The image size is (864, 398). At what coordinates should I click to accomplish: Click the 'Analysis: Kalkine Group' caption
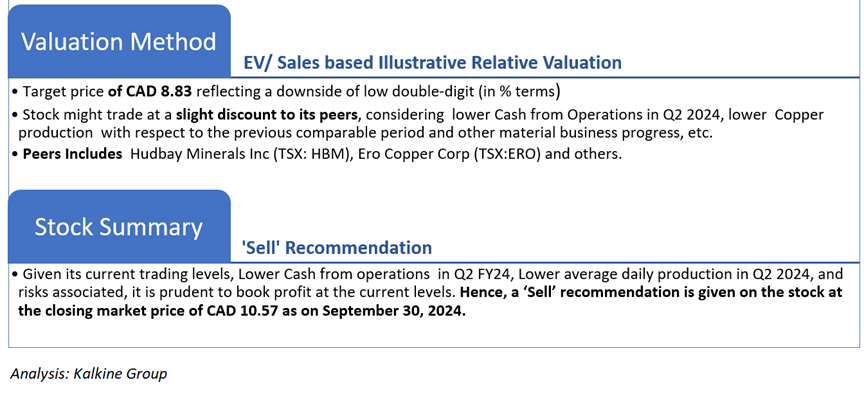89,373
